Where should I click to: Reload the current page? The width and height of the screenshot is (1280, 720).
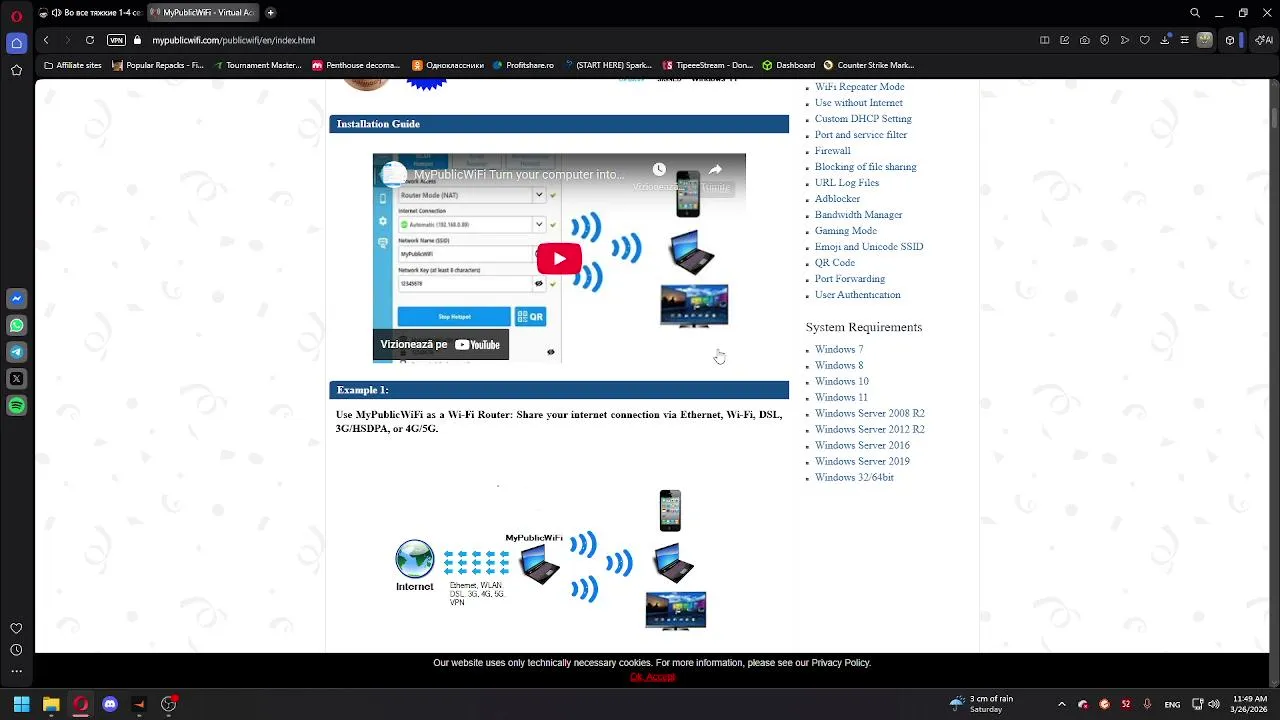coord(90,40)
